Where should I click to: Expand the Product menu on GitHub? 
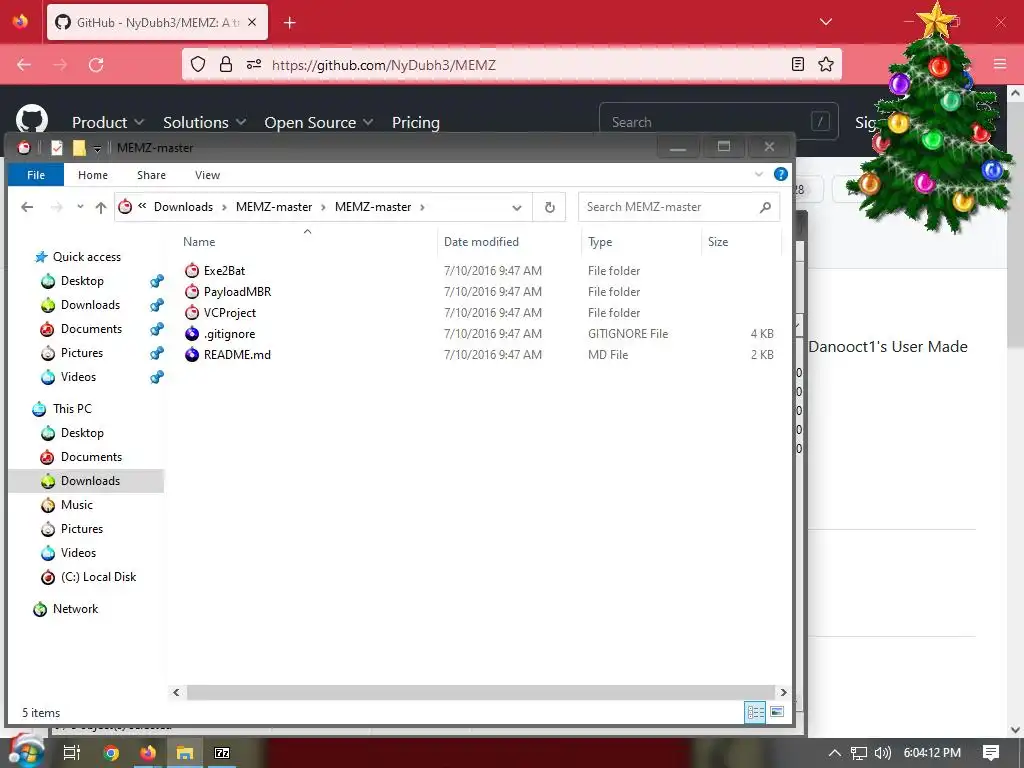108,122
